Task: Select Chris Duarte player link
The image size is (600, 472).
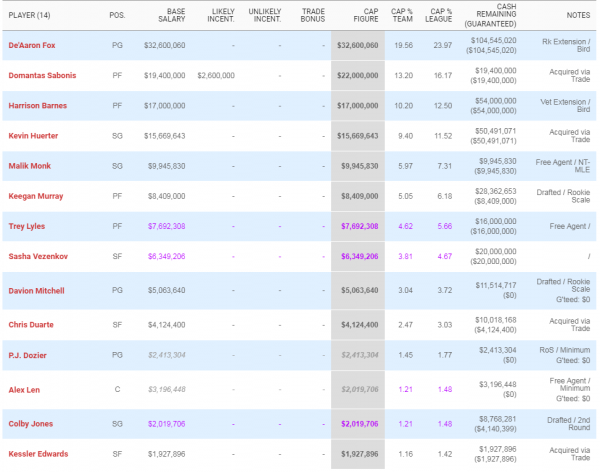Action: (x=33, y=325)
